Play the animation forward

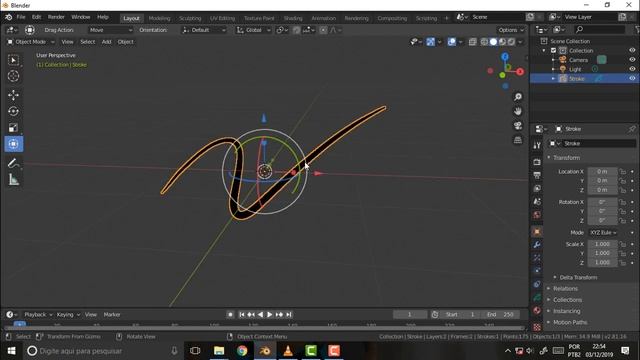(269, 315)
